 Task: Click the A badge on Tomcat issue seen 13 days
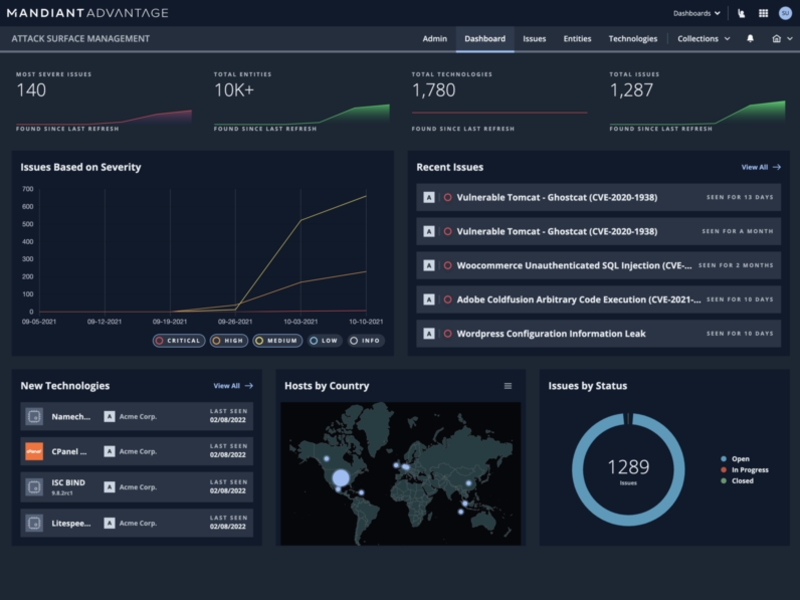pos(429,197)
